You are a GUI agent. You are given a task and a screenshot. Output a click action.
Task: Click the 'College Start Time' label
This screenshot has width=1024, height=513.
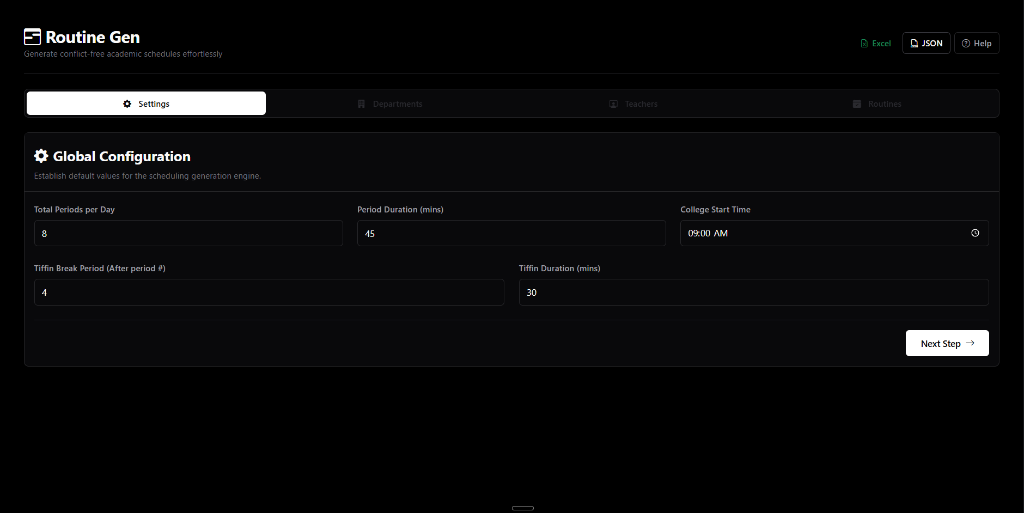point(715,210)
